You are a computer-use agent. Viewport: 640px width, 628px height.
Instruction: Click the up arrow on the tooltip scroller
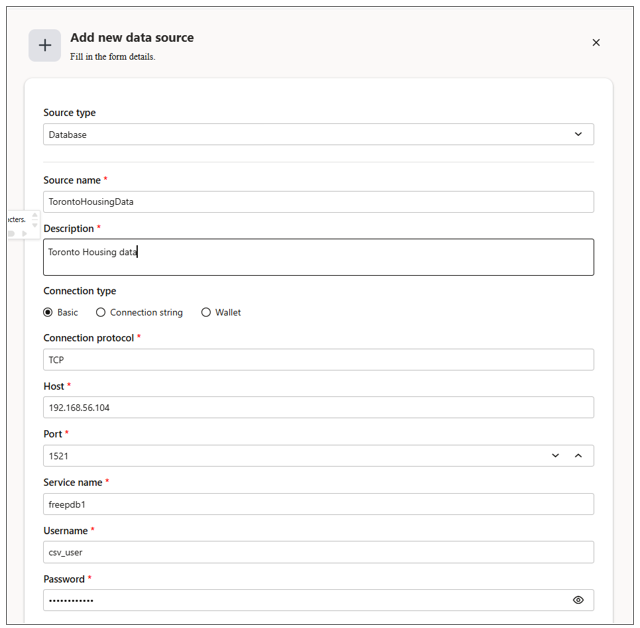35,214
